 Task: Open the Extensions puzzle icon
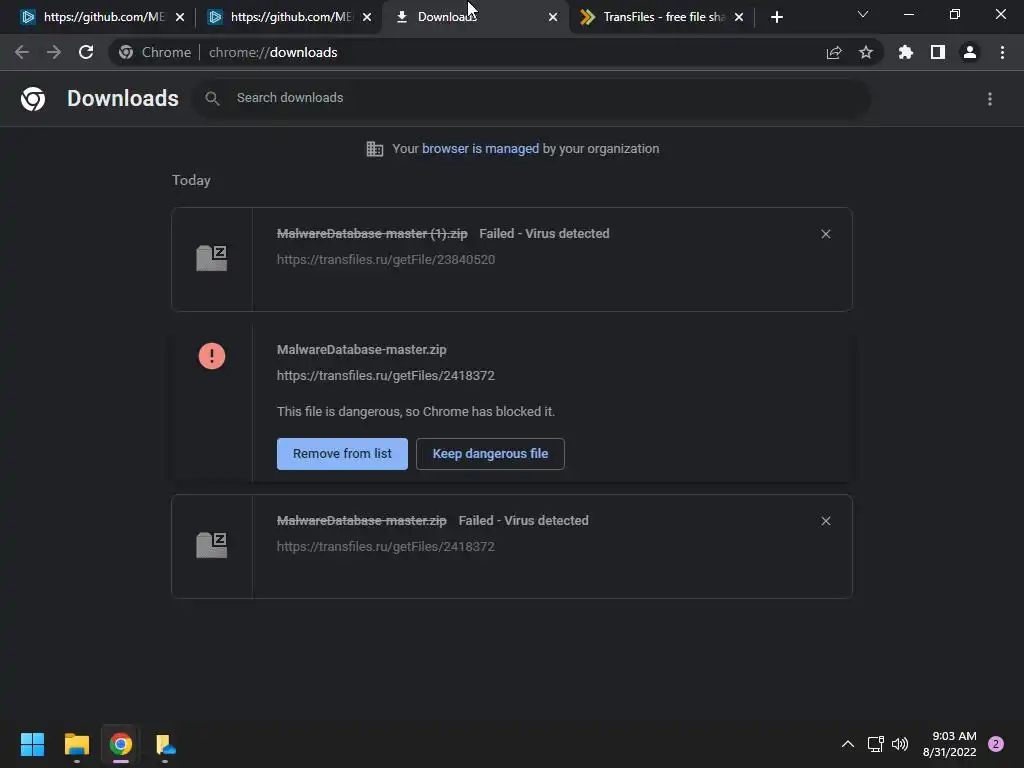[x=905, y=52]
